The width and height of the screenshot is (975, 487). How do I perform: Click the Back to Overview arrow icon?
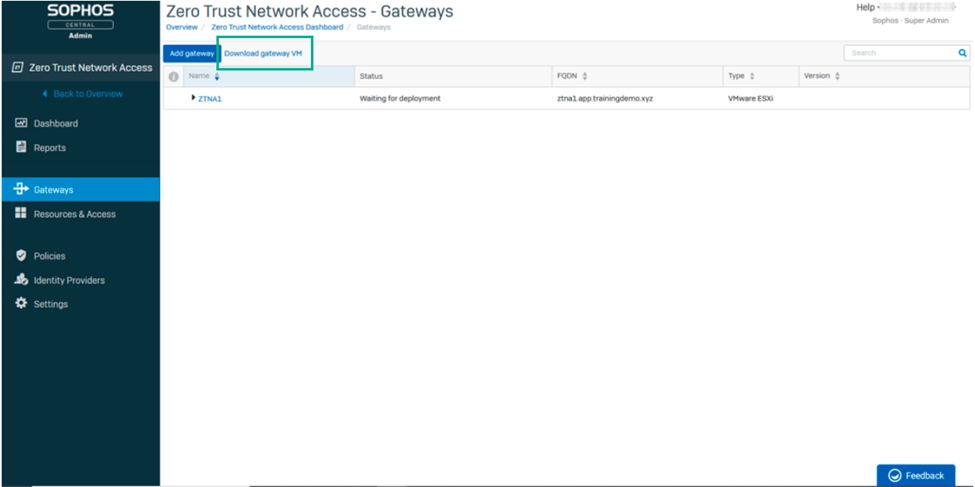pyautogui.click(x=45, y=94)
